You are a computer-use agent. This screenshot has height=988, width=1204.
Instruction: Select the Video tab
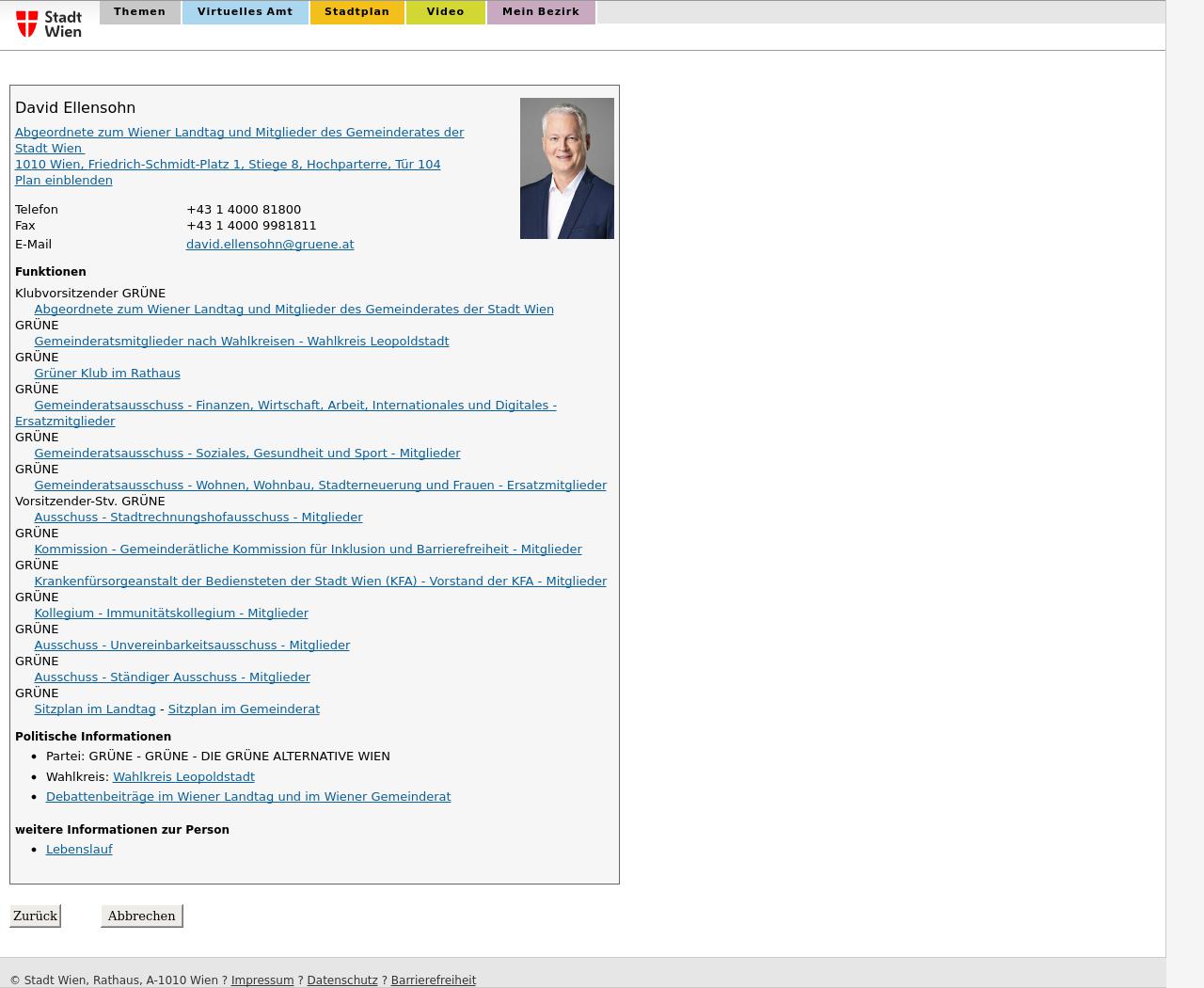point(445,12)
